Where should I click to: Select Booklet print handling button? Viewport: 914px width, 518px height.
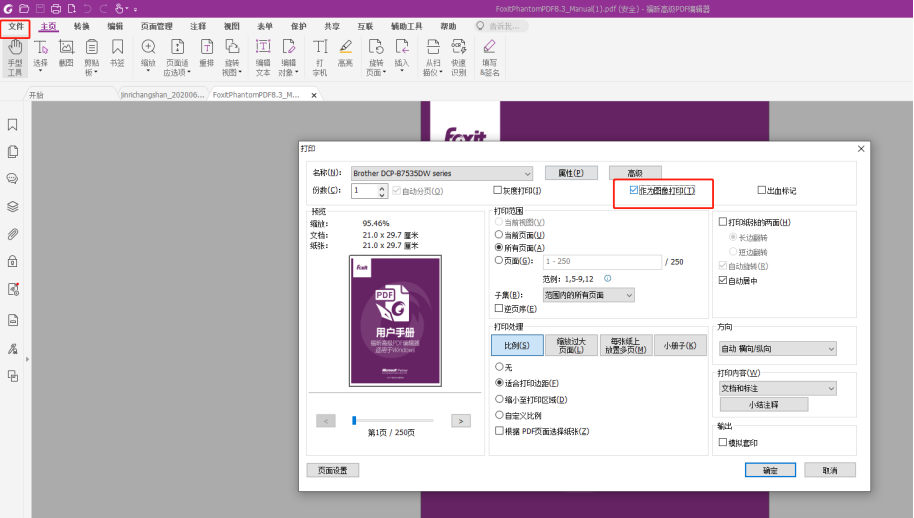[680, 346]
